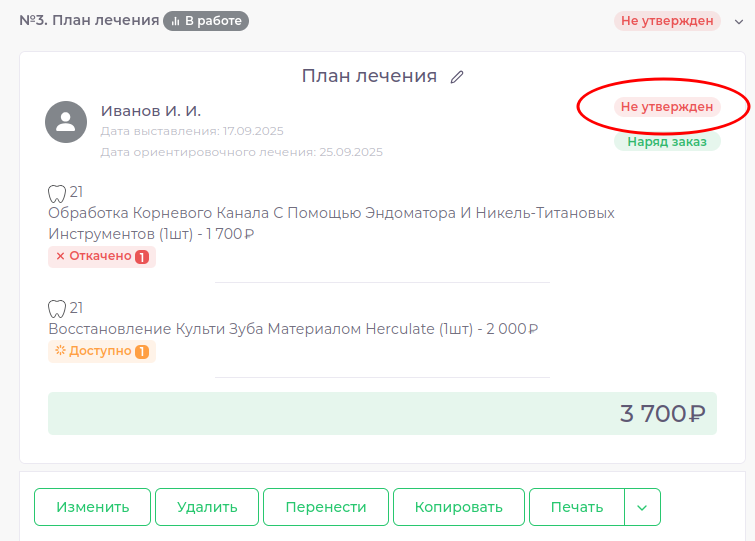Screen dimensions: 755x541
Task: Click the pencil icon beside План лечения
Action: coord(457,77)
